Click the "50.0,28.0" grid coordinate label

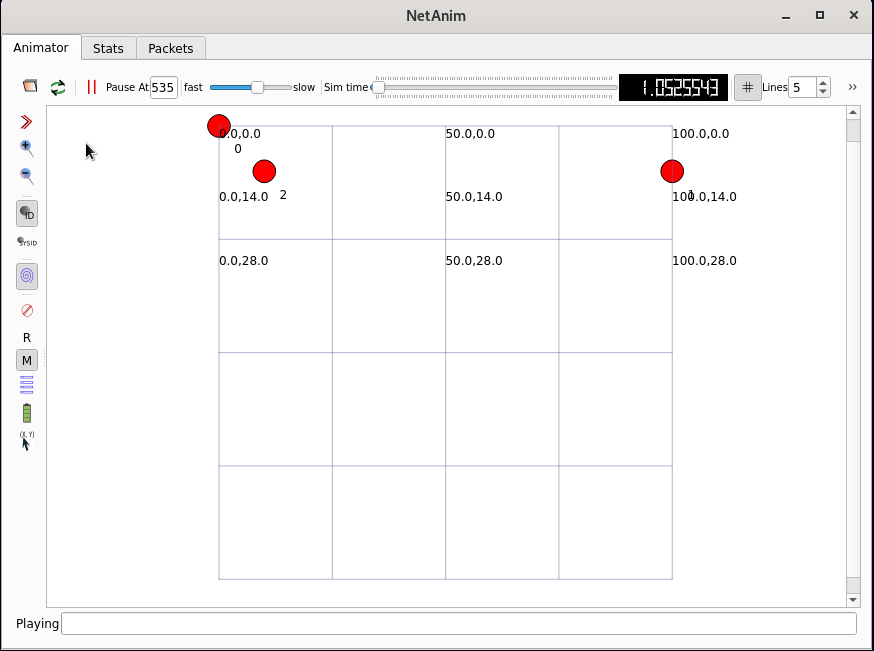474,261
